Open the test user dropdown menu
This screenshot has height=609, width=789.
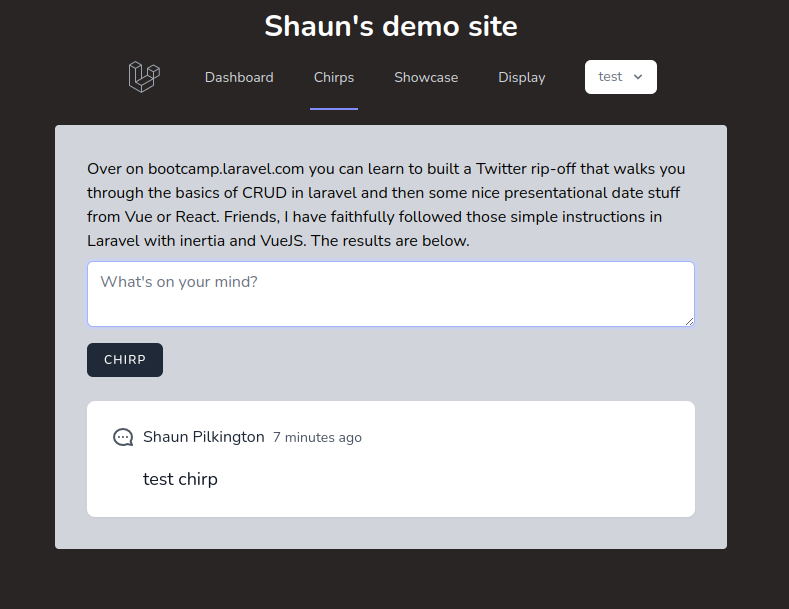pos(620,77)
